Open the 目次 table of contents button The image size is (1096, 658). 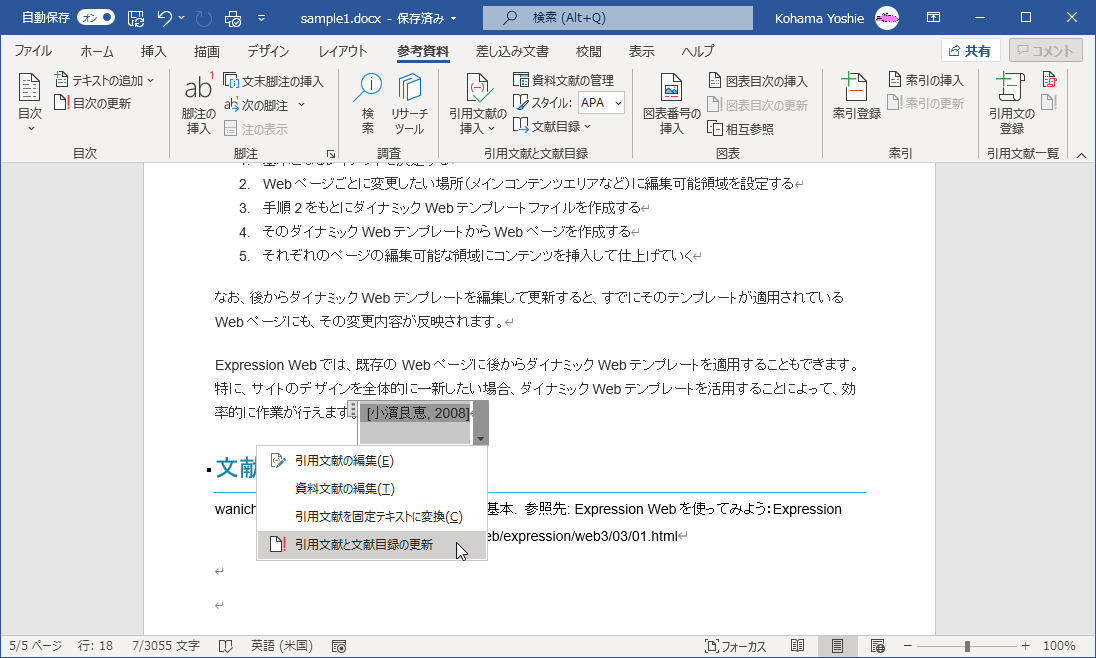[29, 103]
